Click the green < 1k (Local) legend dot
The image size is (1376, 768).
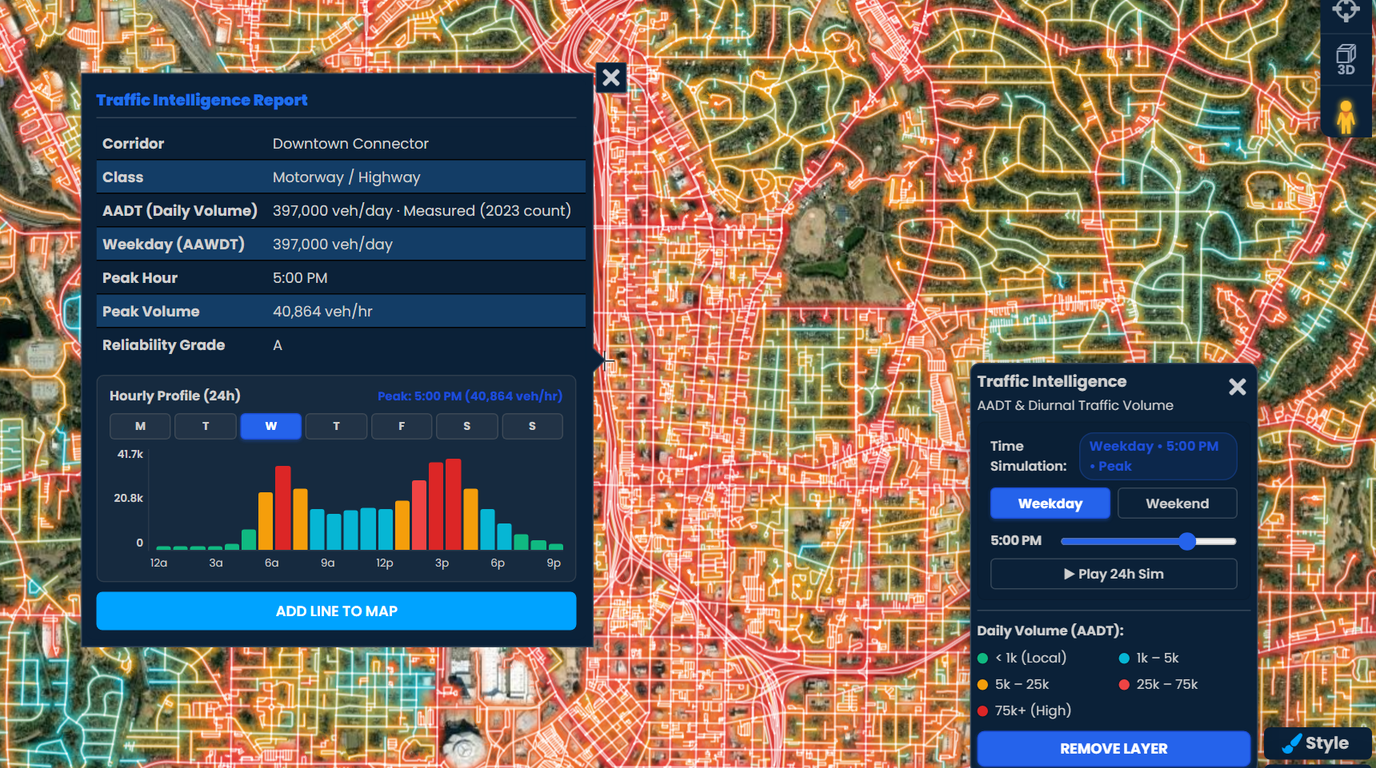983,658
